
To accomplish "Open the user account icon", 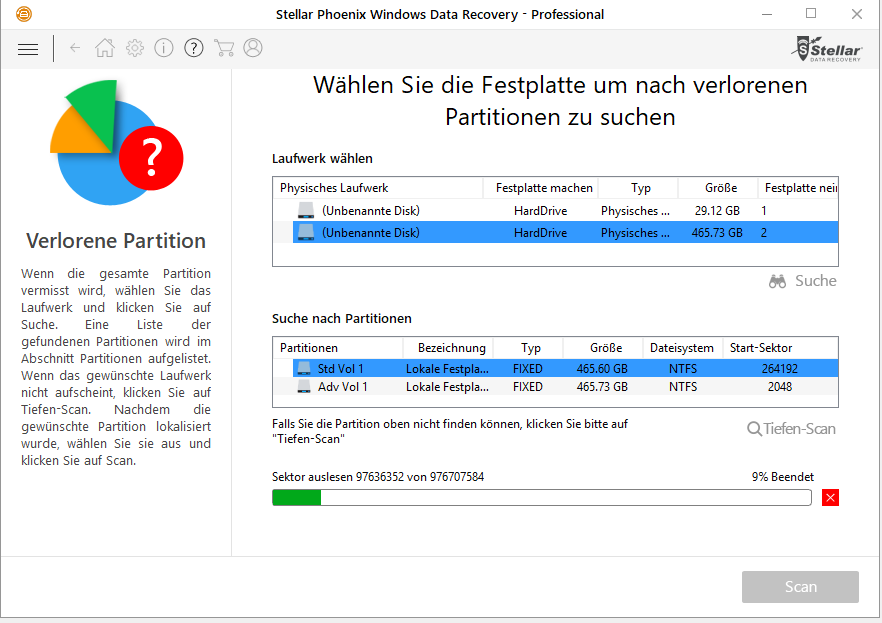I will tap(253, 48).
